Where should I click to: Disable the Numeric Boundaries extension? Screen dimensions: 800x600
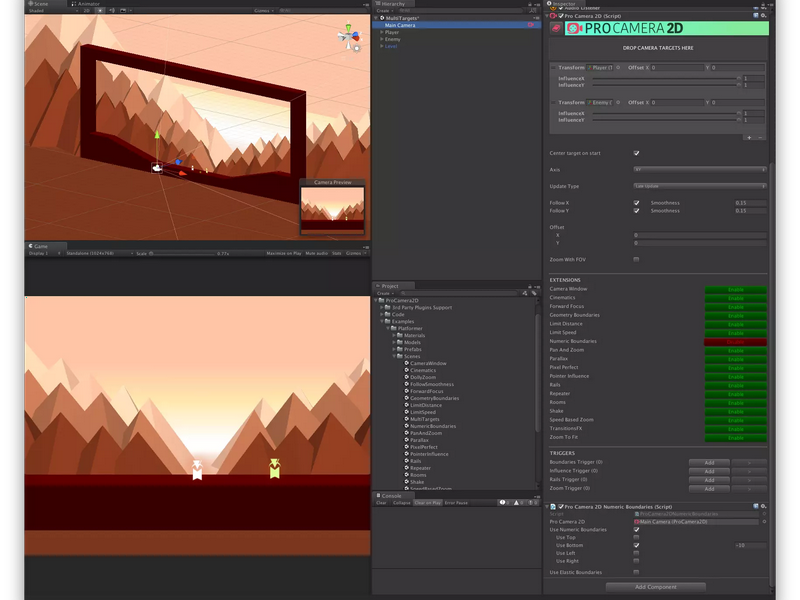click(x=735, y=342)
